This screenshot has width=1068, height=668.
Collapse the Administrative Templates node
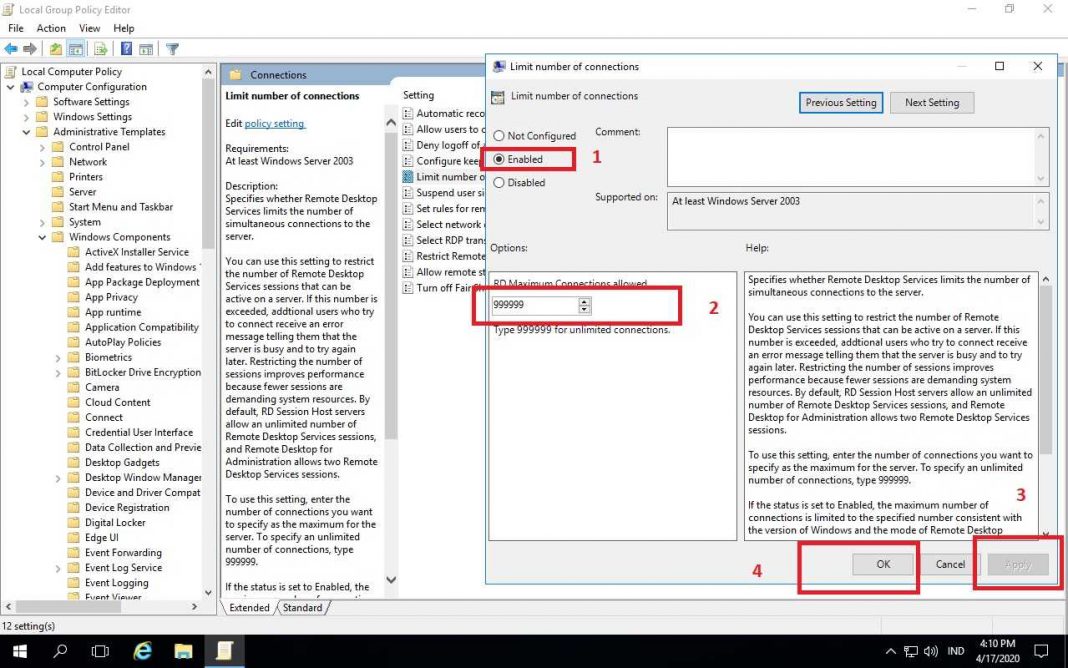tap(27, 132)
